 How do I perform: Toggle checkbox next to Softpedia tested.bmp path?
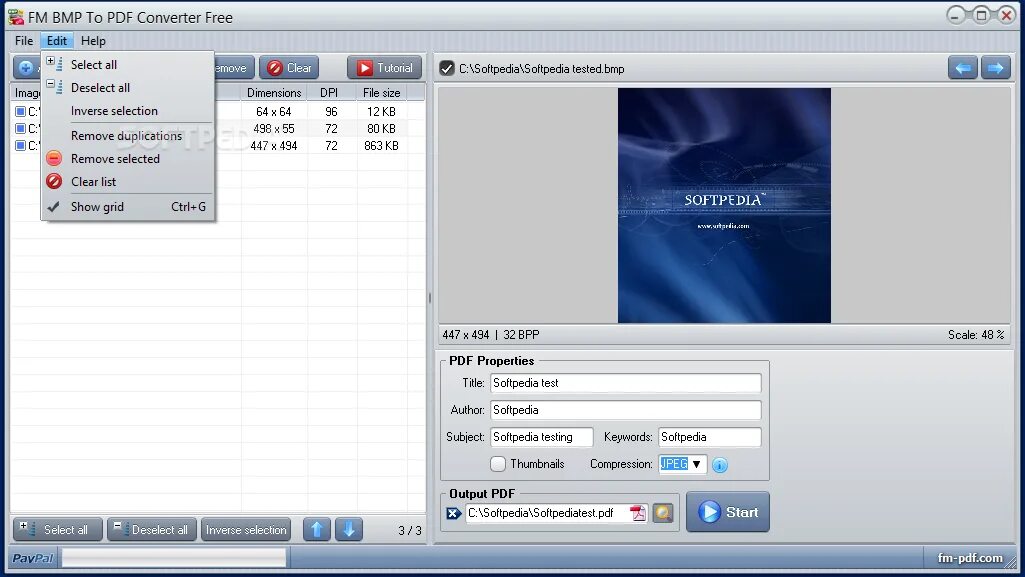447,68
